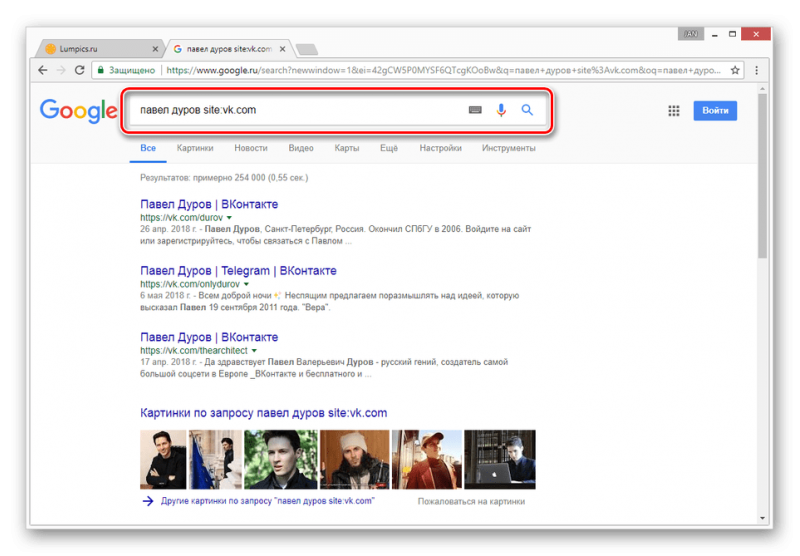Screen dimensions: 800x556
Task: Expand dropdown arrow next to vk.com/thearchitect
Action: 254,351
